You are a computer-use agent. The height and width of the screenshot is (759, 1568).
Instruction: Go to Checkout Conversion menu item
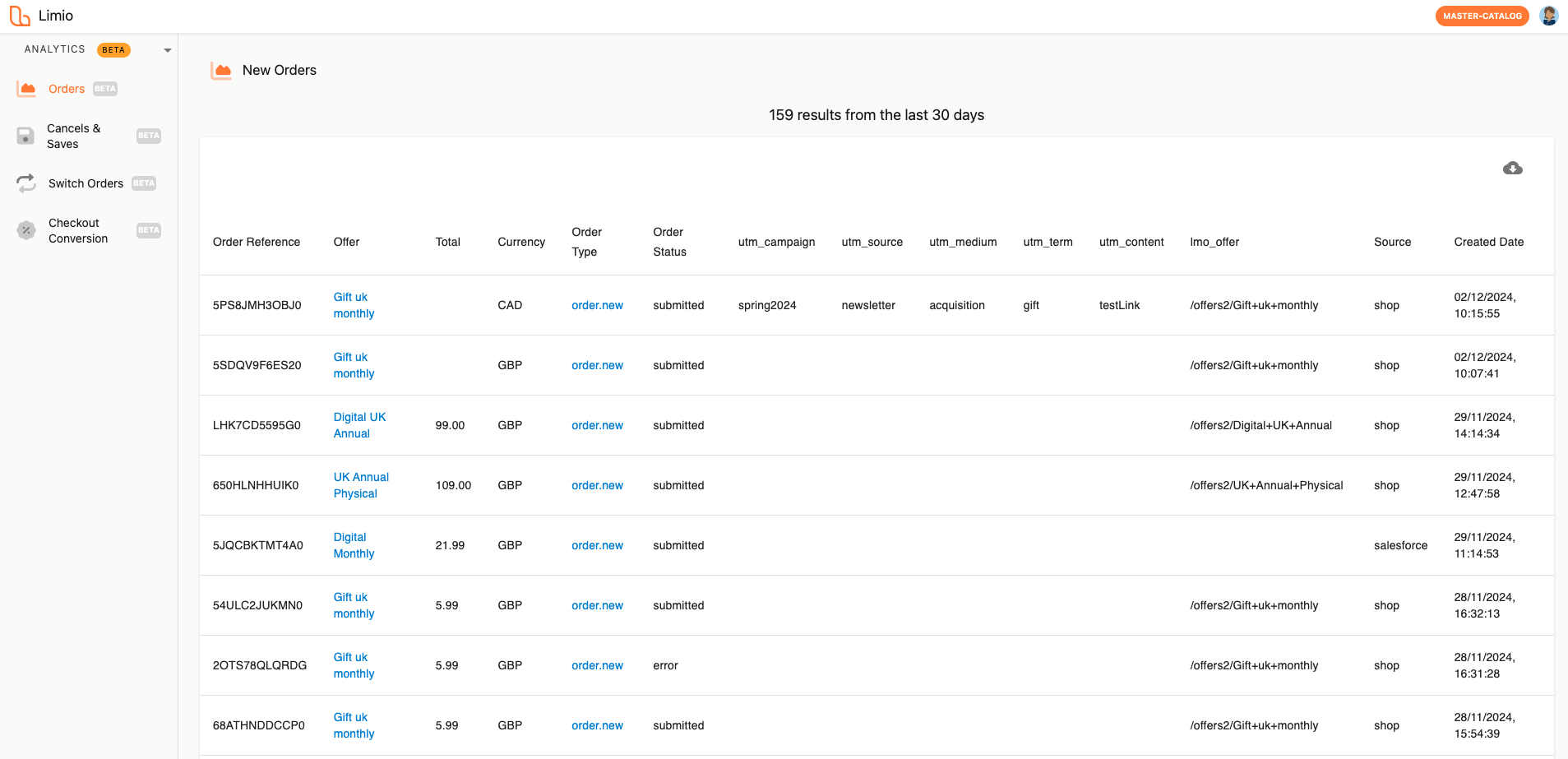pyautogui.click(x=77, y=230)
